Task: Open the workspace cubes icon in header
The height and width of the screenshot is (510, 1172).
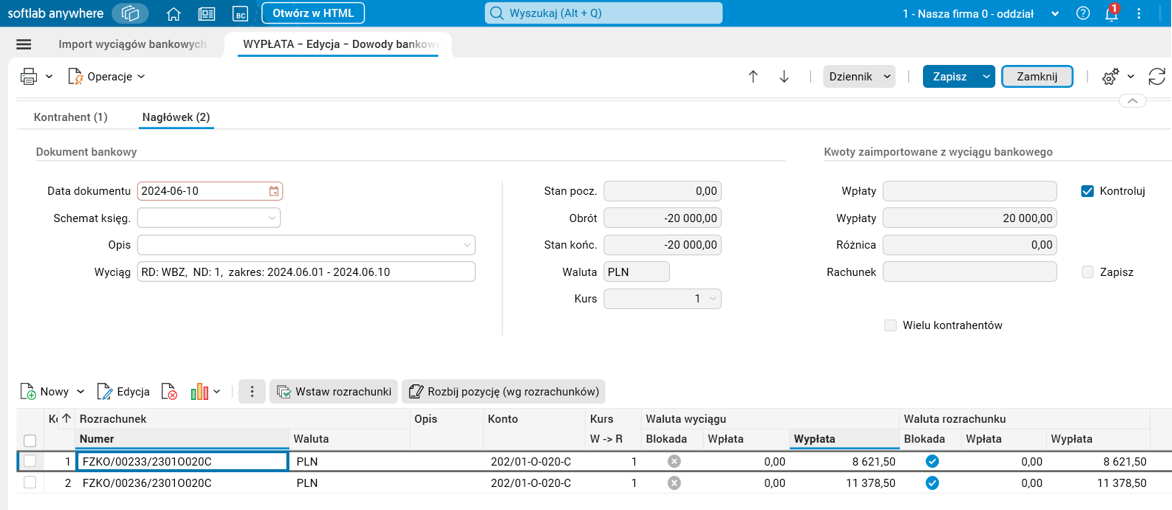Action: [130, 13]
